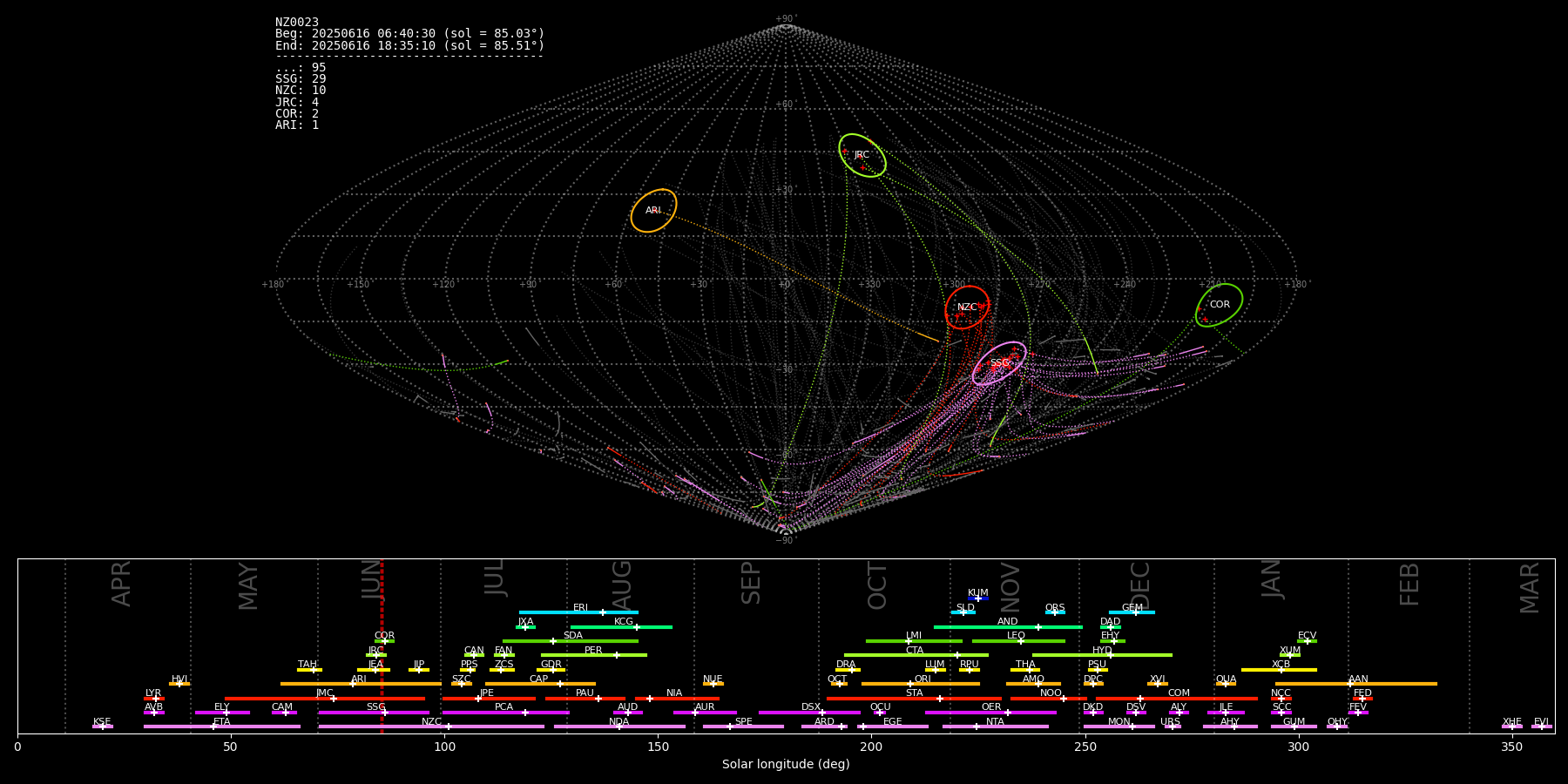Click the orange AAN shower bar
This screenshot has height=784, width=1568.
click(1356, 684)
